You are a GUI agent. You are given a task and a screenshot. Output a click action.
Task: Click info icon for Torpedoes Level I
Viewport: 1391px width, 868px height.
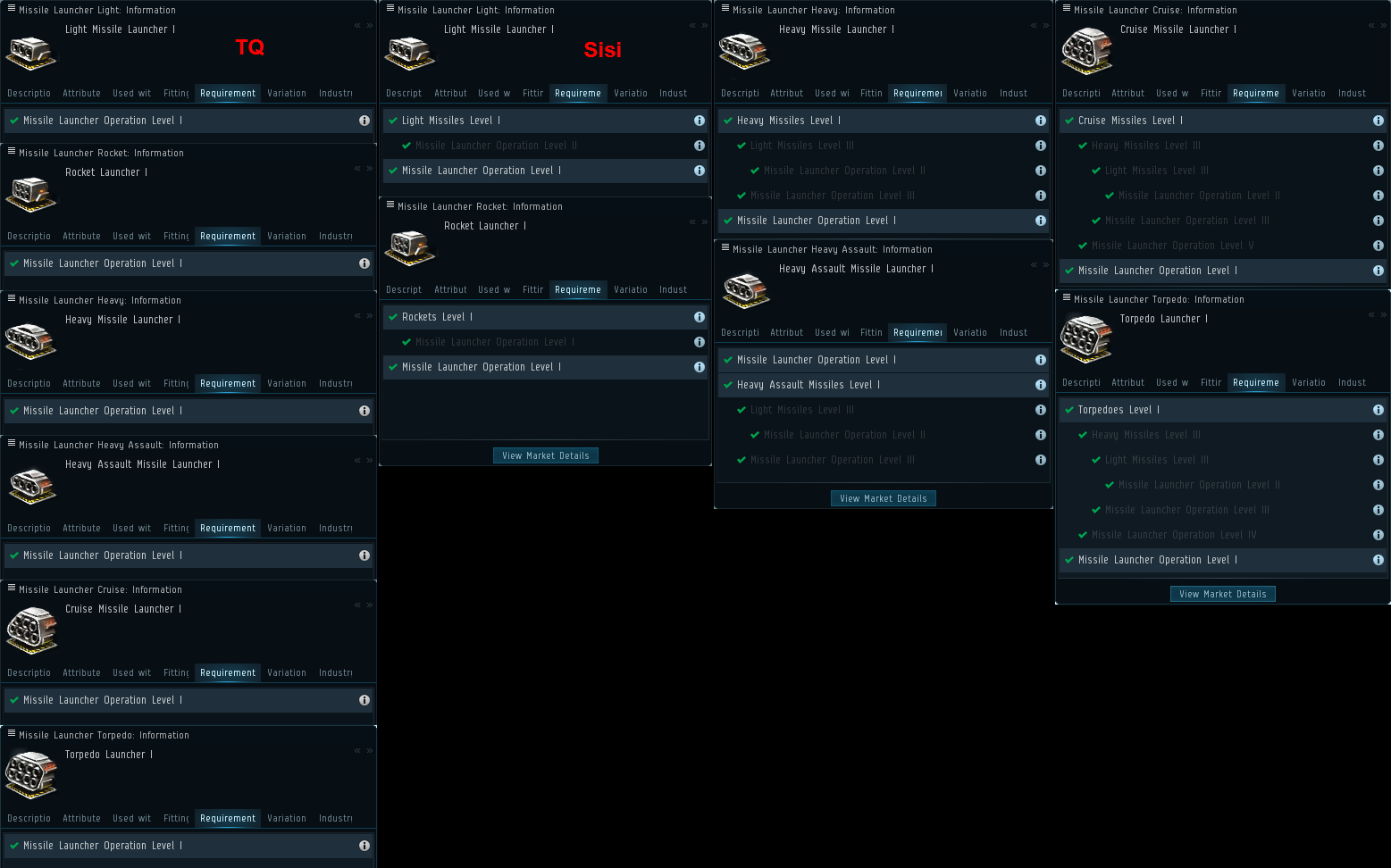tap(1378, 410)
